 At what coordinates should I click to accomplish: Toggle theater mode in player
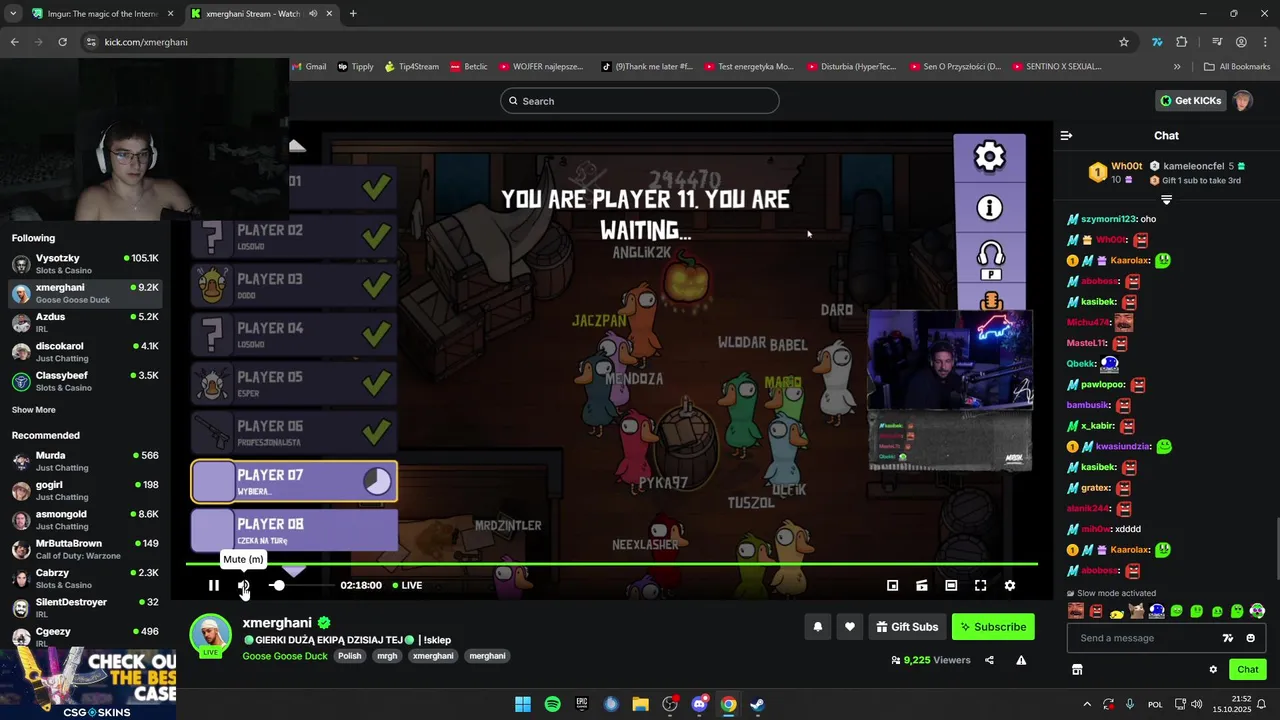point(951,585)
